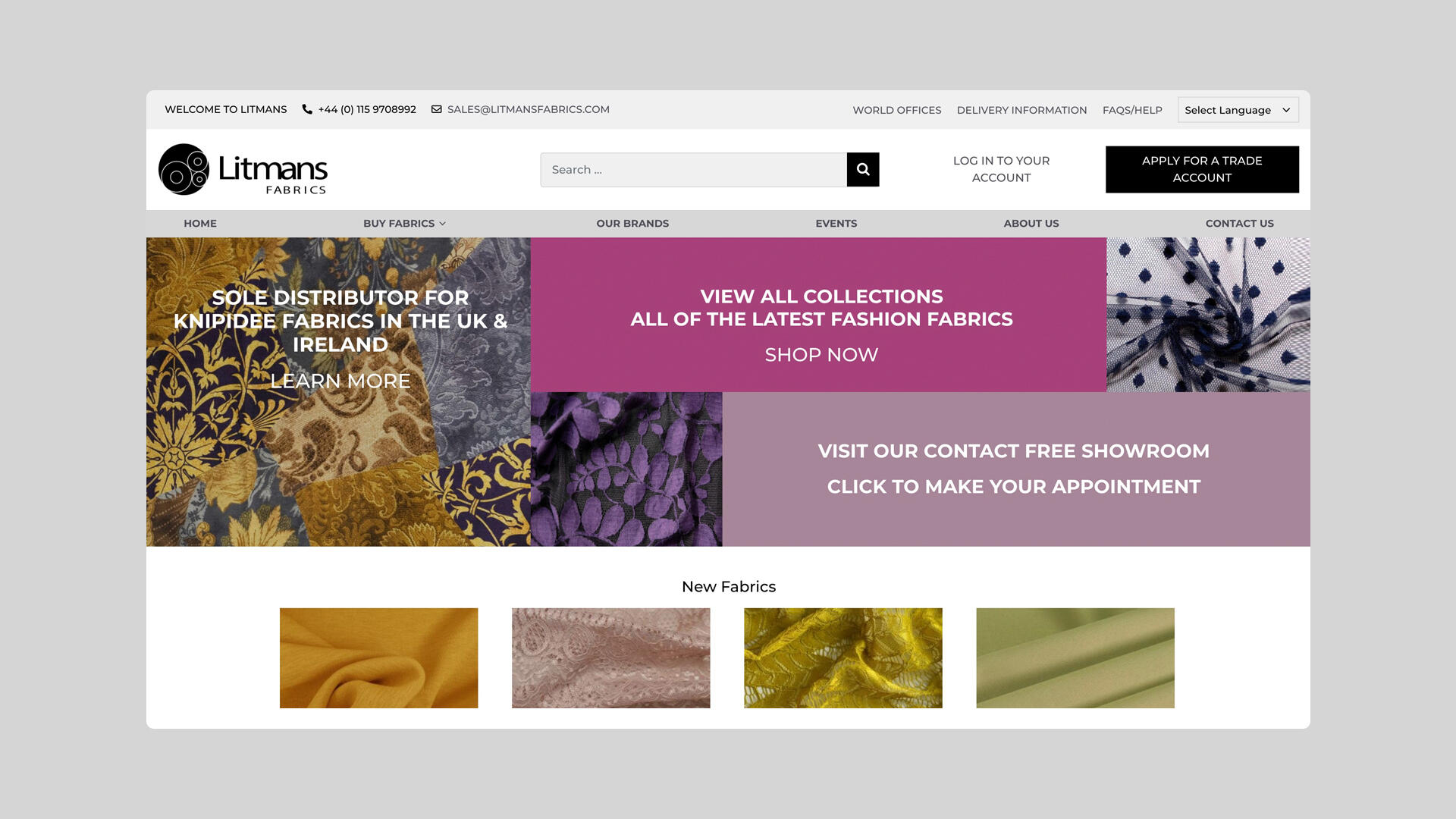Click Apply for a Trade Account button
1456x819 pixels.
pyautogui.click(x=1202, y=169)
